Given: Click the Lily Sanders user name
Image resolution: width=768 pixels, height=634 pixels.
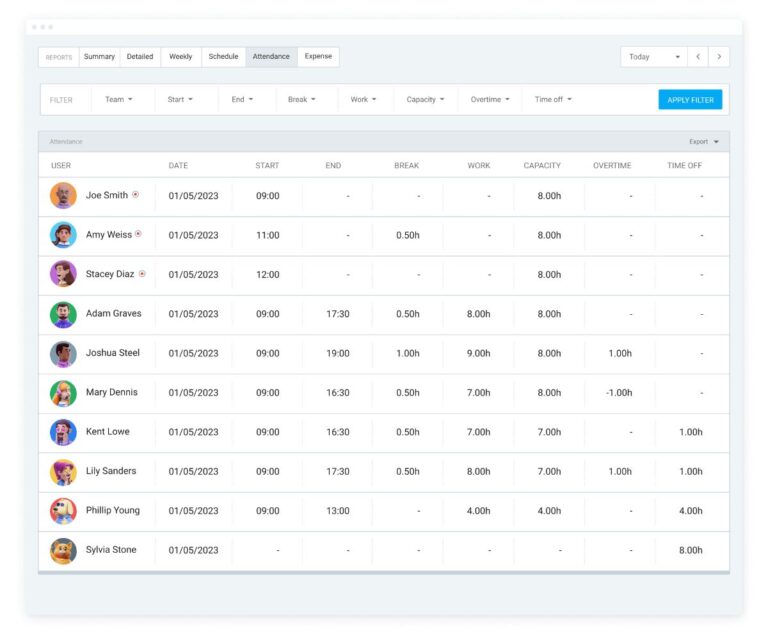Looking at the screenshot, I should pyautogui.click(x=111, y=471).
